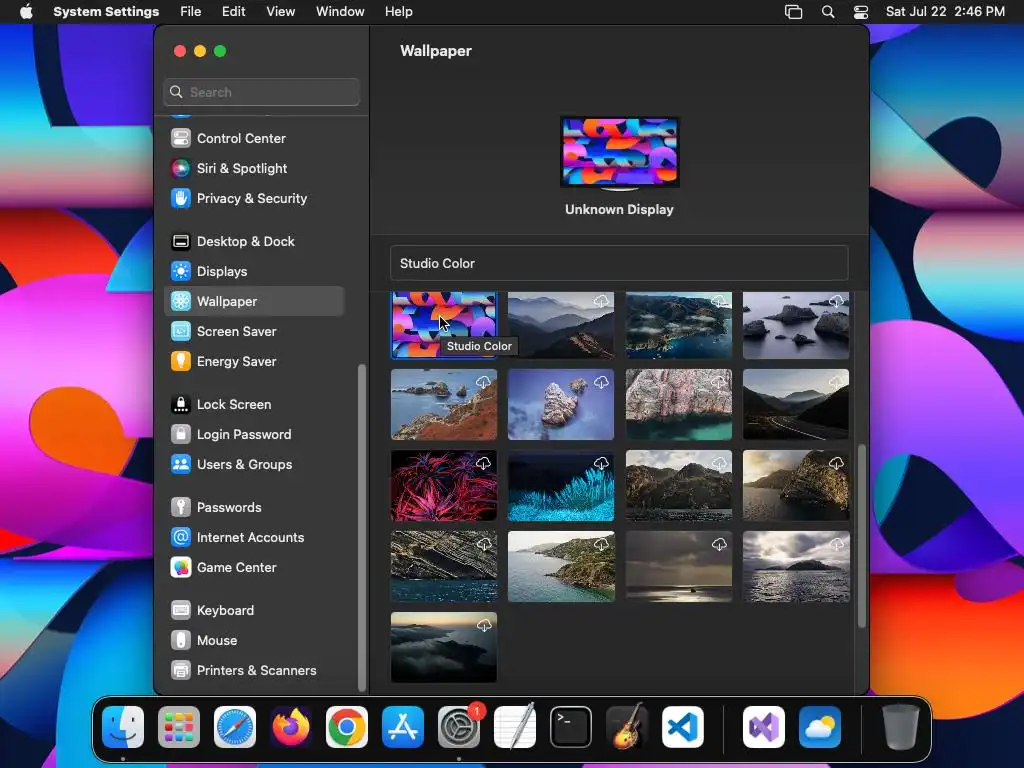The height and width of the screenshot is (768, 1024).
Task: Select the pink cliff with turquoise water wallpaper
Action: (x=679, y=405)
